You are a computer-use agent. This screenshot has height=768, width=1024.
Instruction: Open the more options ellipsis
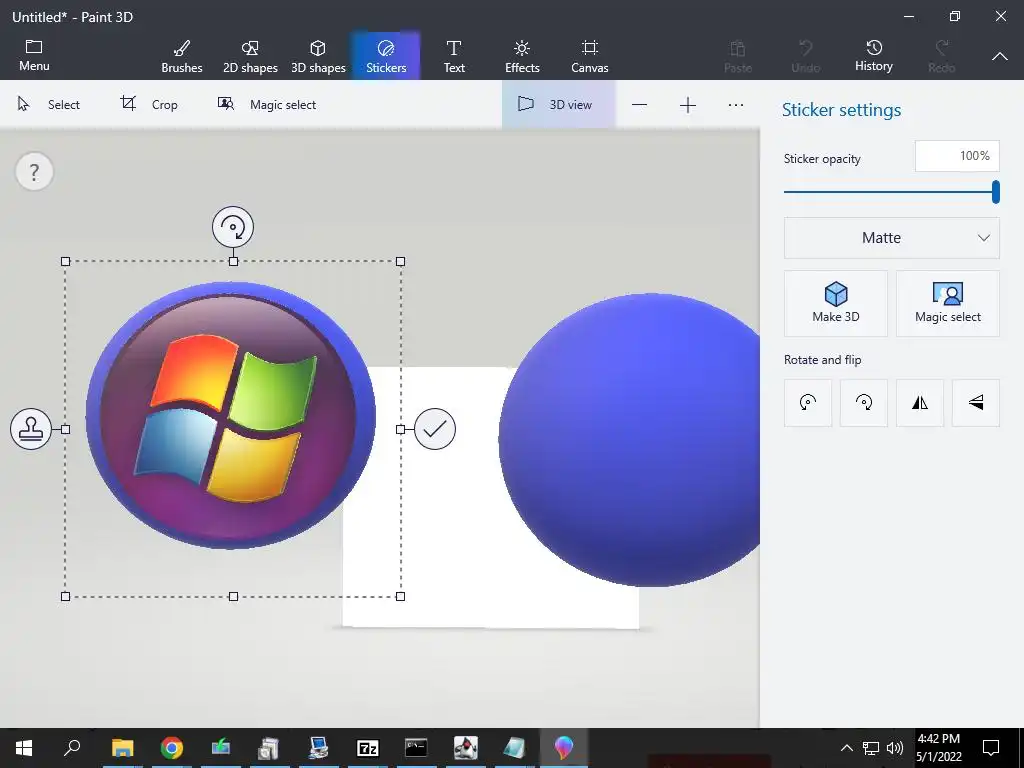coord(735,104)
